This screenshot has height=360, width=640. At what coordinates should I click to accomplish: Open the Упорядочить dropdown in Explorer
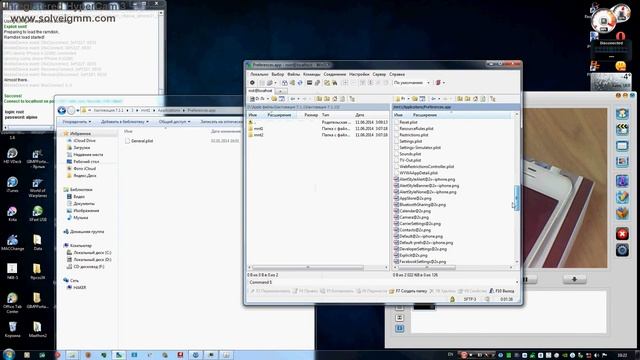pyautogui.click(x=77, y=122)
